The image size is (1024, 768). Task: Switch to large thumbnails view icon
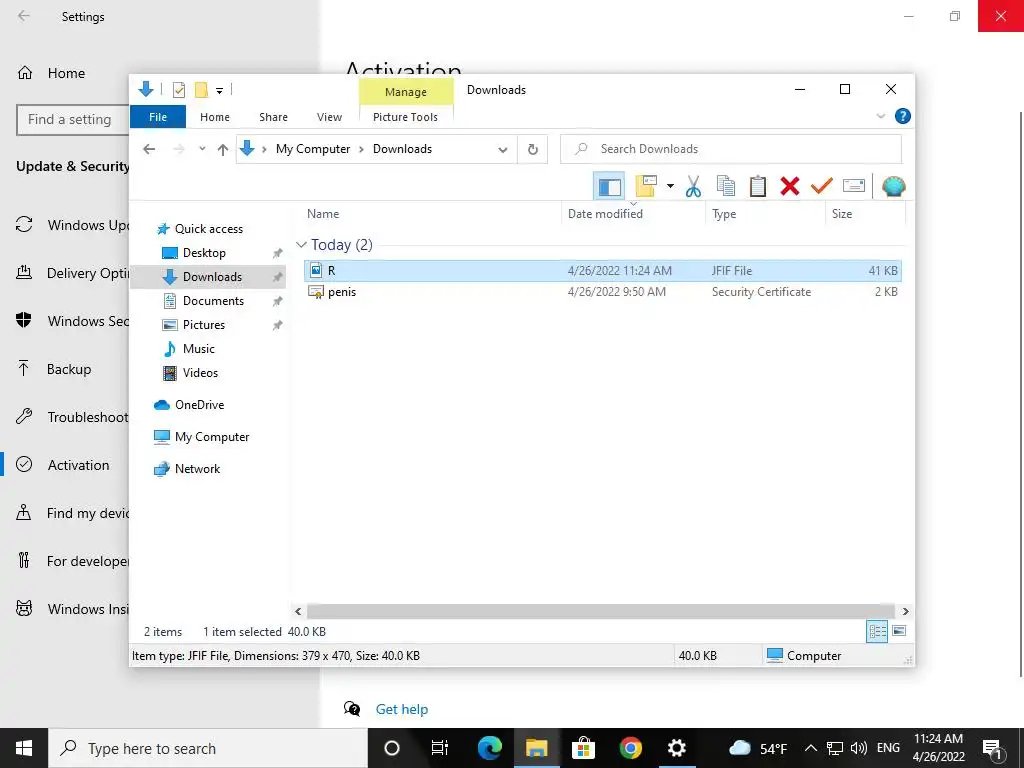(x=899, y=631)
